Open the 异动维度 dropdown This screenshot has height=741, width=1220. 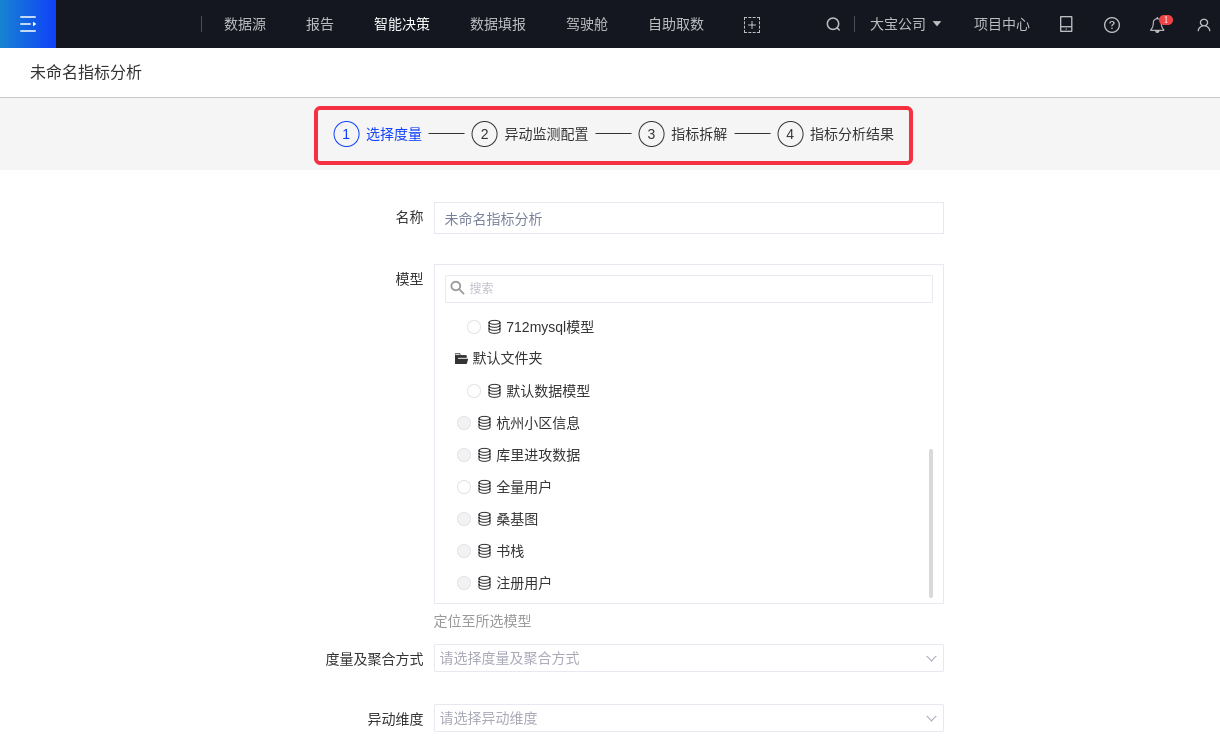[688, 718]
